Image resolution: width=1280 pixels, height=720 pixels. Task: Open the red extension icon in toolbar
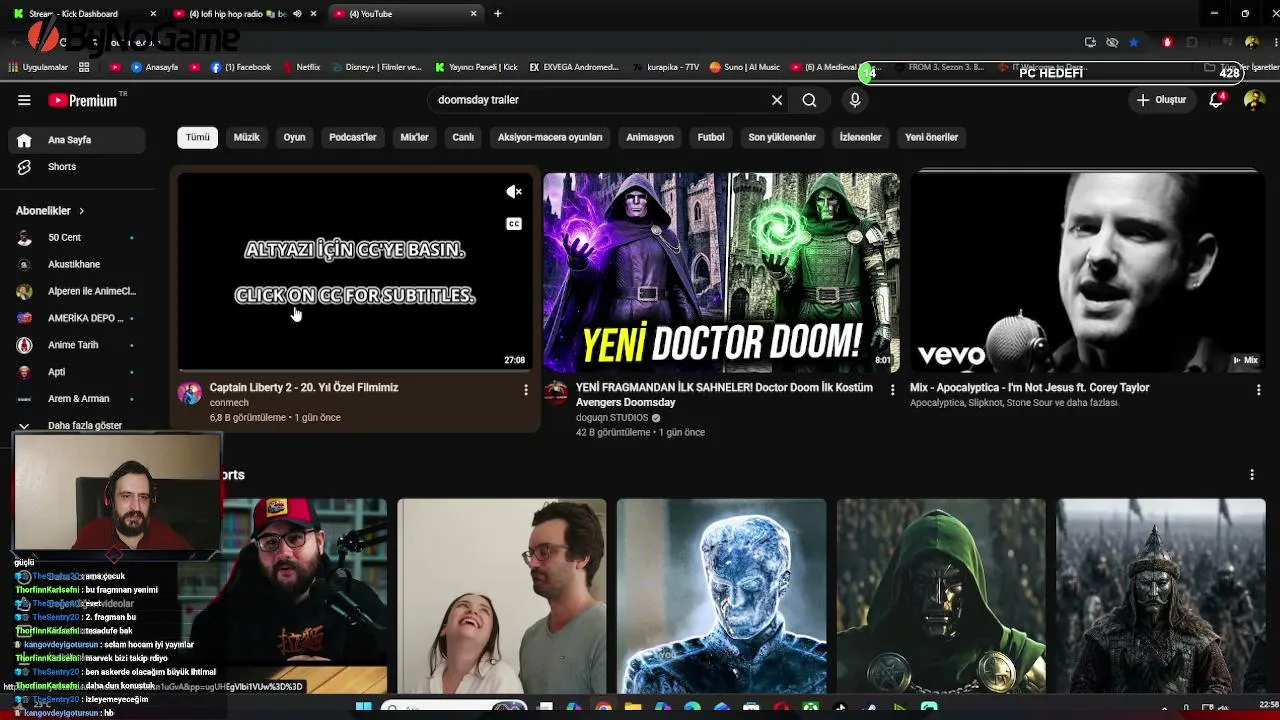[x=1167, y=43]
